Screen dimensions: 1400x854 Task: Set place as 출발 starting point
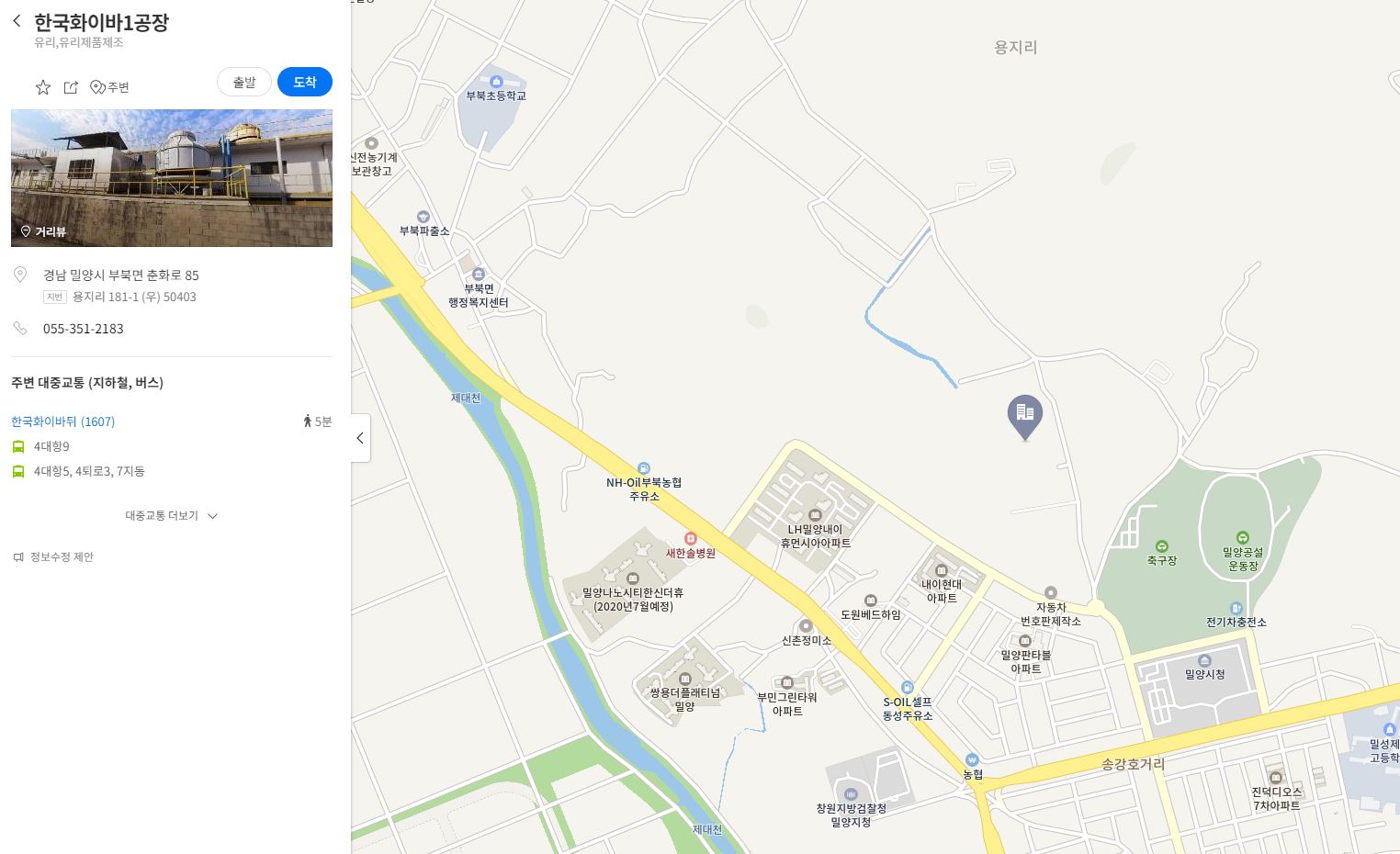(x=244, y=82)
